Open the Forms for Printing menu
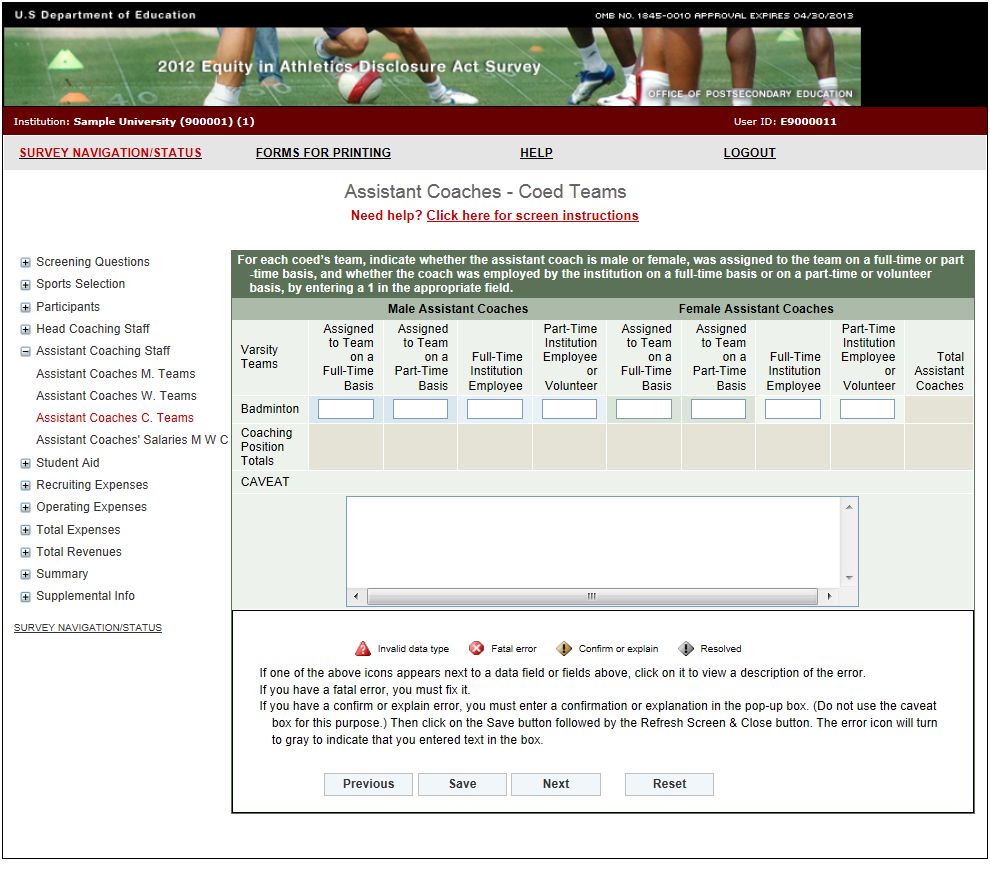 (x=323, y=153)
